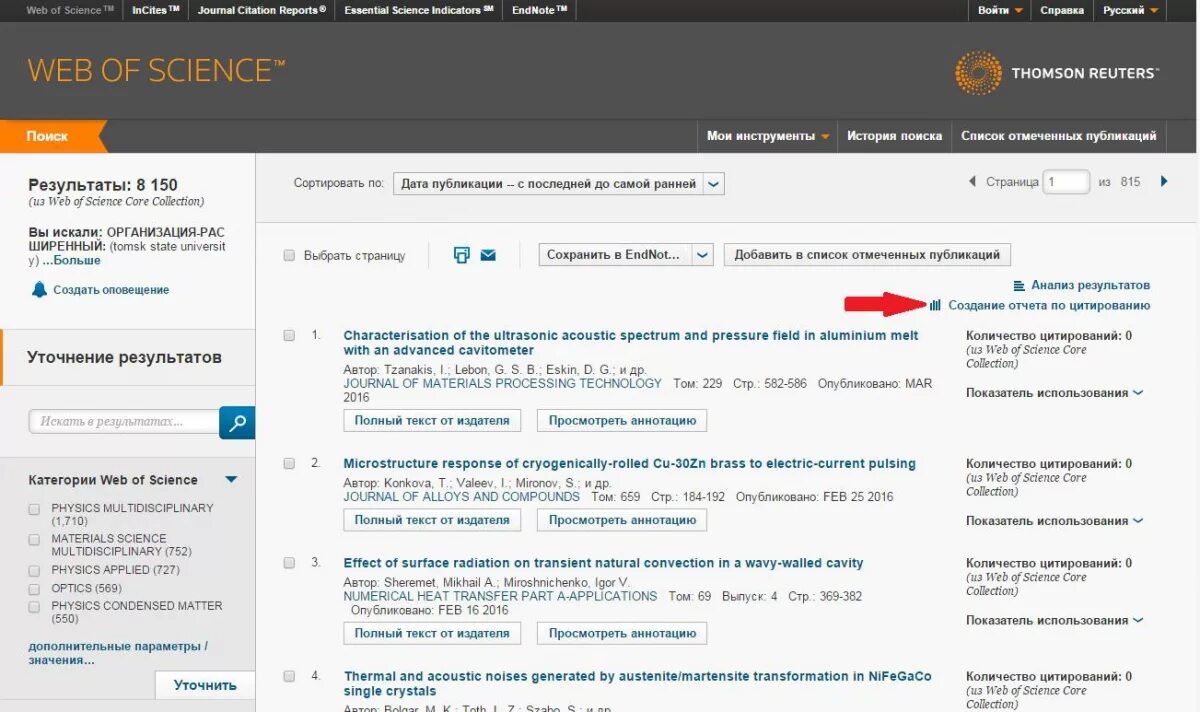Click the Web of Science logo
Screen dimensions: 1200x712
pyautogui.click(x=156, y=70)
